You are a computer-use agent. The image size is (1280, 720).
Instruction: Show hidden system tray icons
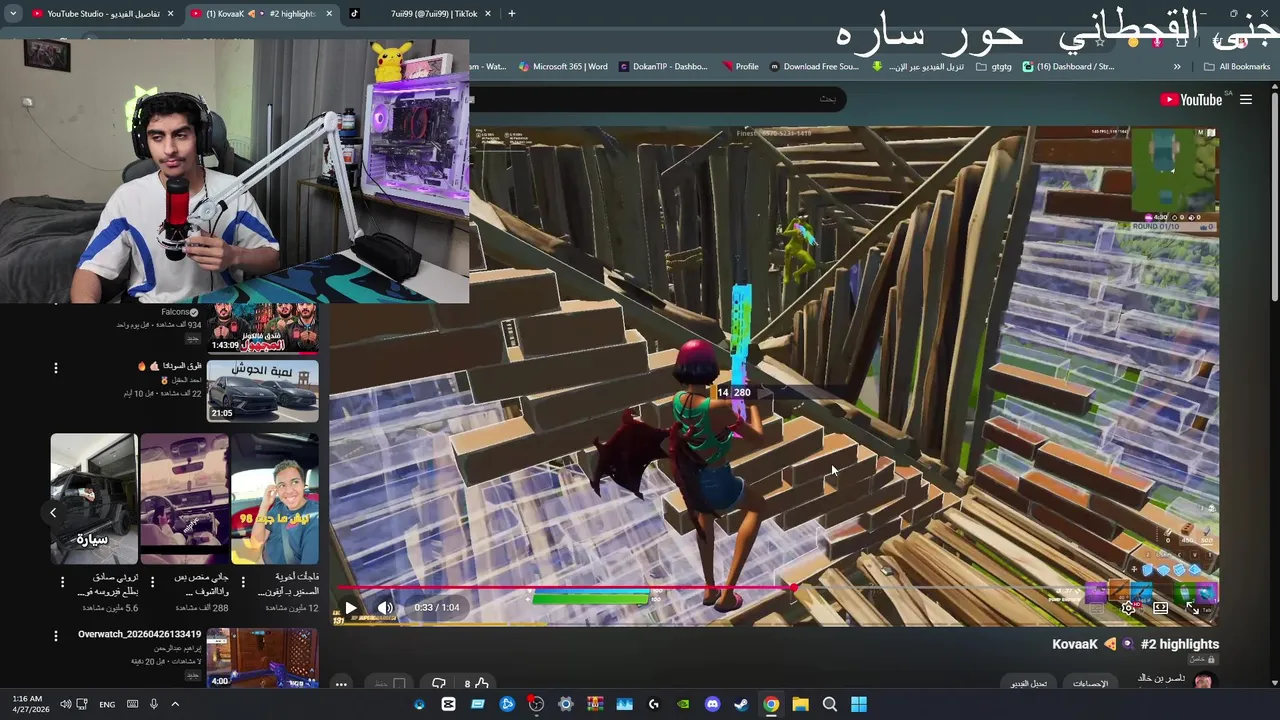pos(175,704)
